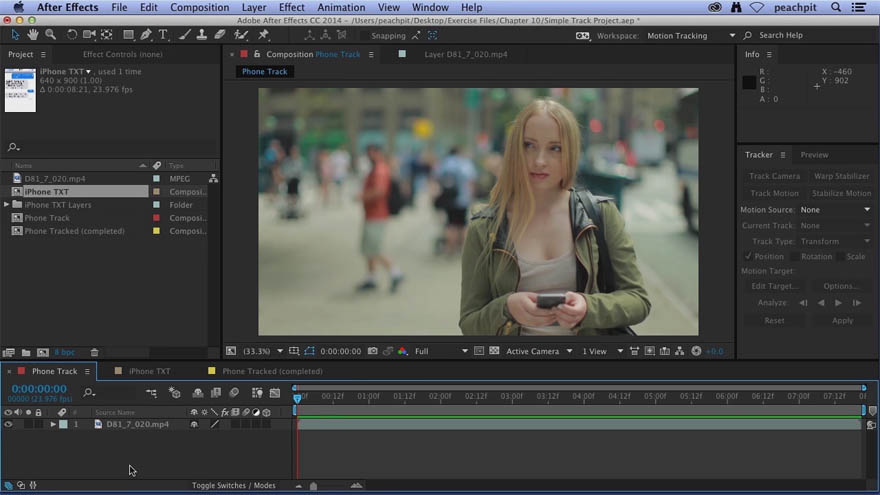Screen dimensions: 880x495
Task: Toggle Snapping option in toolbar
Action: (x=388, y=35)
